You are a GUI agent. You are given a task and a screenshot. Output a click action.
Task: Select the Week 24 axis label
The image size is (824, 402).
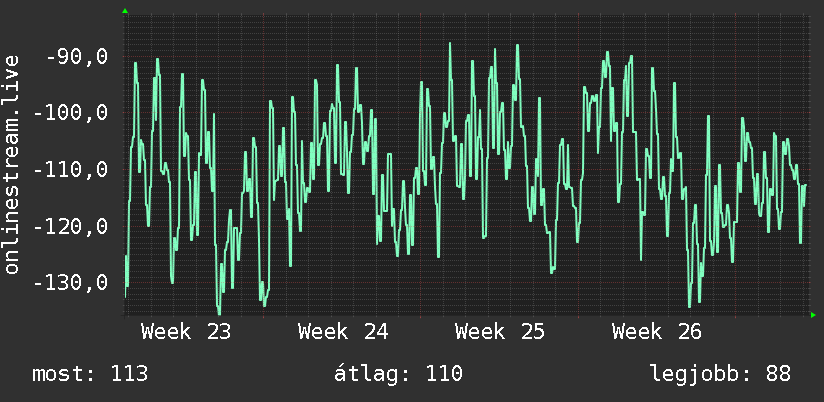tap(343, 332)
